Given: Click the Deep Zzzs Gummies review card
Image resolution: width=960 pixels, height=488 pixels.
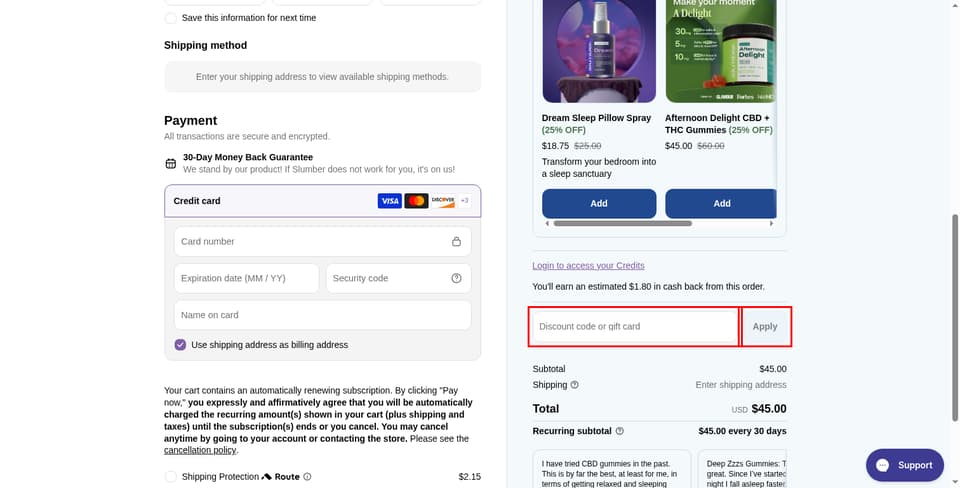Looking at the screenshot, I should (742, 469).
